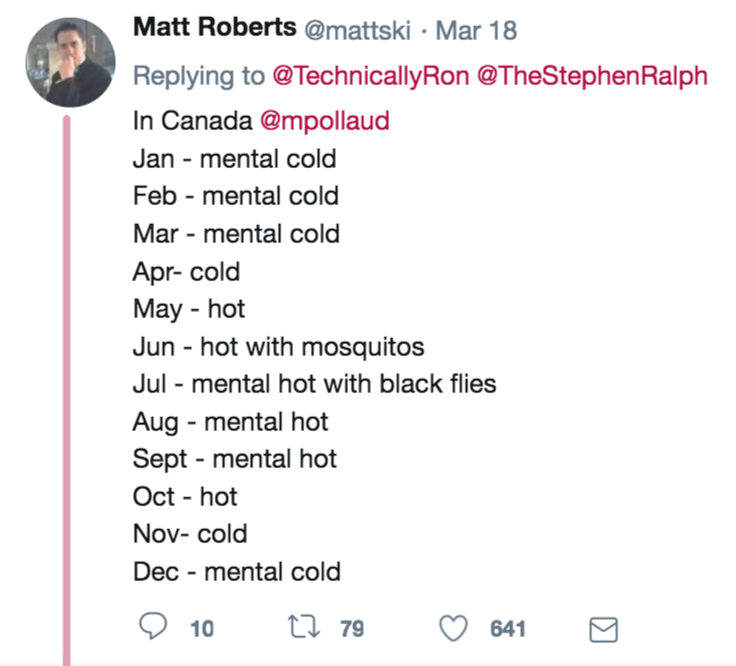The image size is (736, 666).
Task: Visit the @TheStephenRalph profile link
Action: pyautogui.click(x=593, y=76)
